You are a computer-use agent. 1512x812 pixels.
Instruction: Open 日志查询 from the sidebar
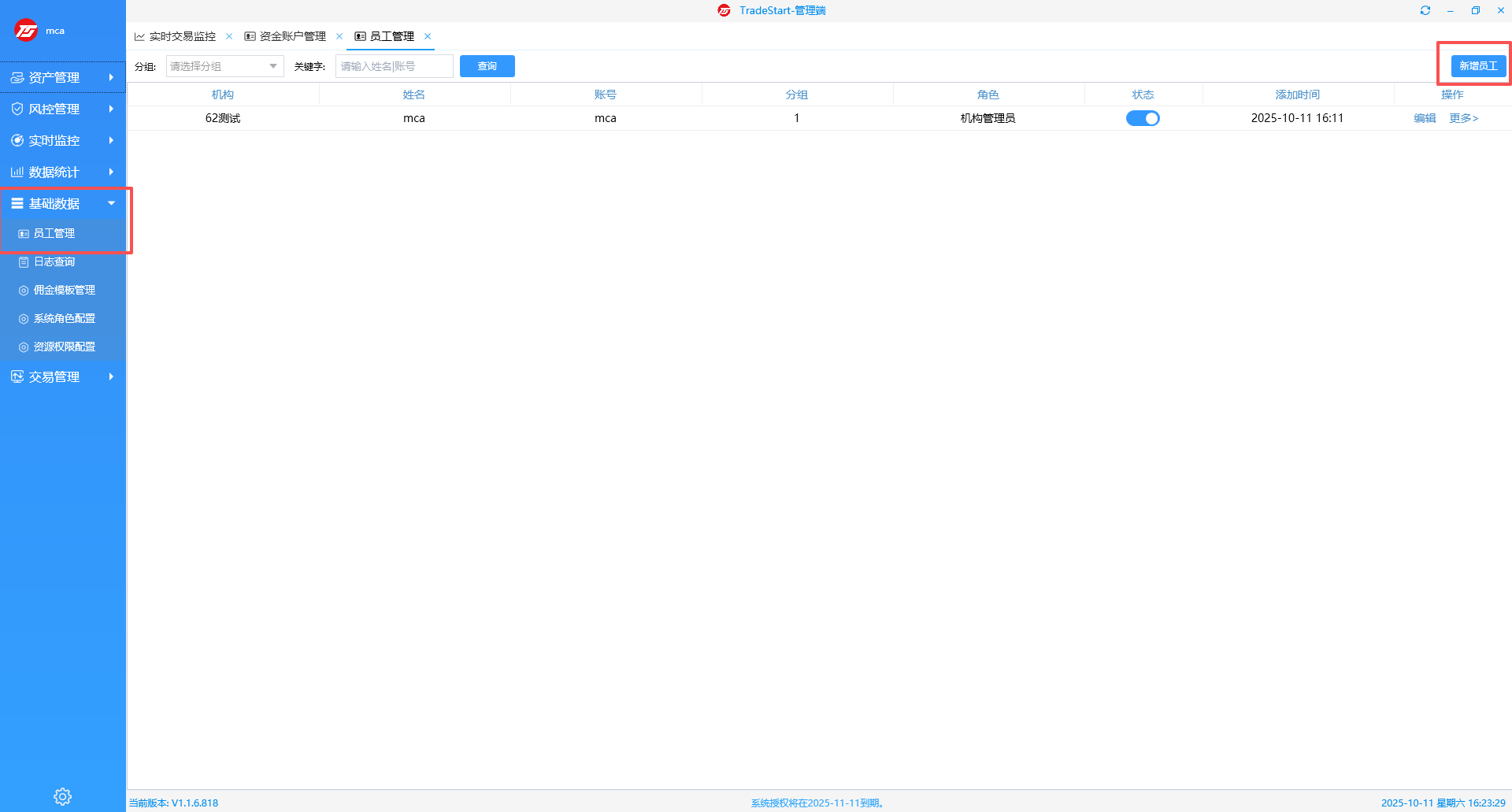54,261
